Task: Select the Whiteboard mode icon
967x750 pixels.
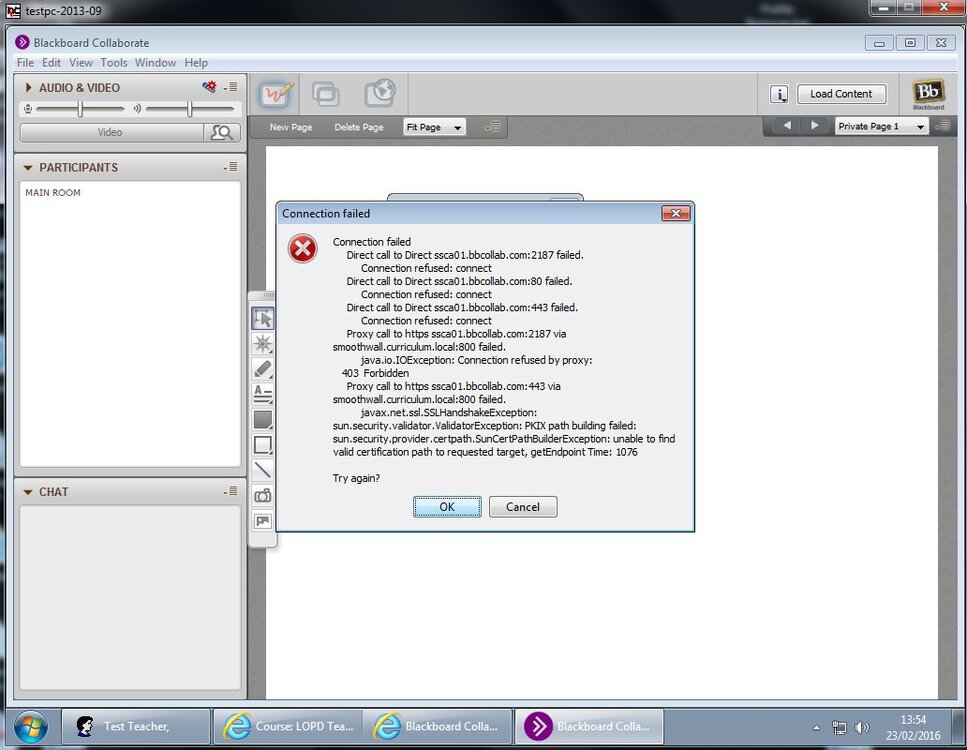Action: (x=276, y=94)
